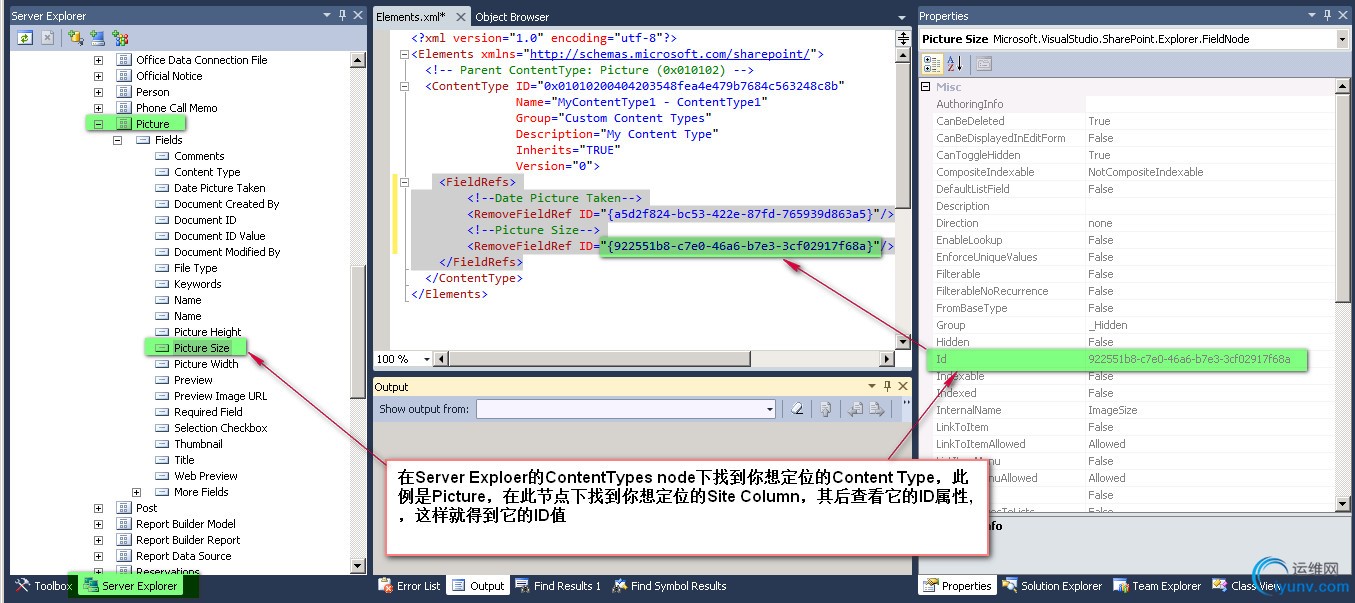1355x603 pixels.
Task: Switch to the Object Browser tab
Action: click(512, 17)
